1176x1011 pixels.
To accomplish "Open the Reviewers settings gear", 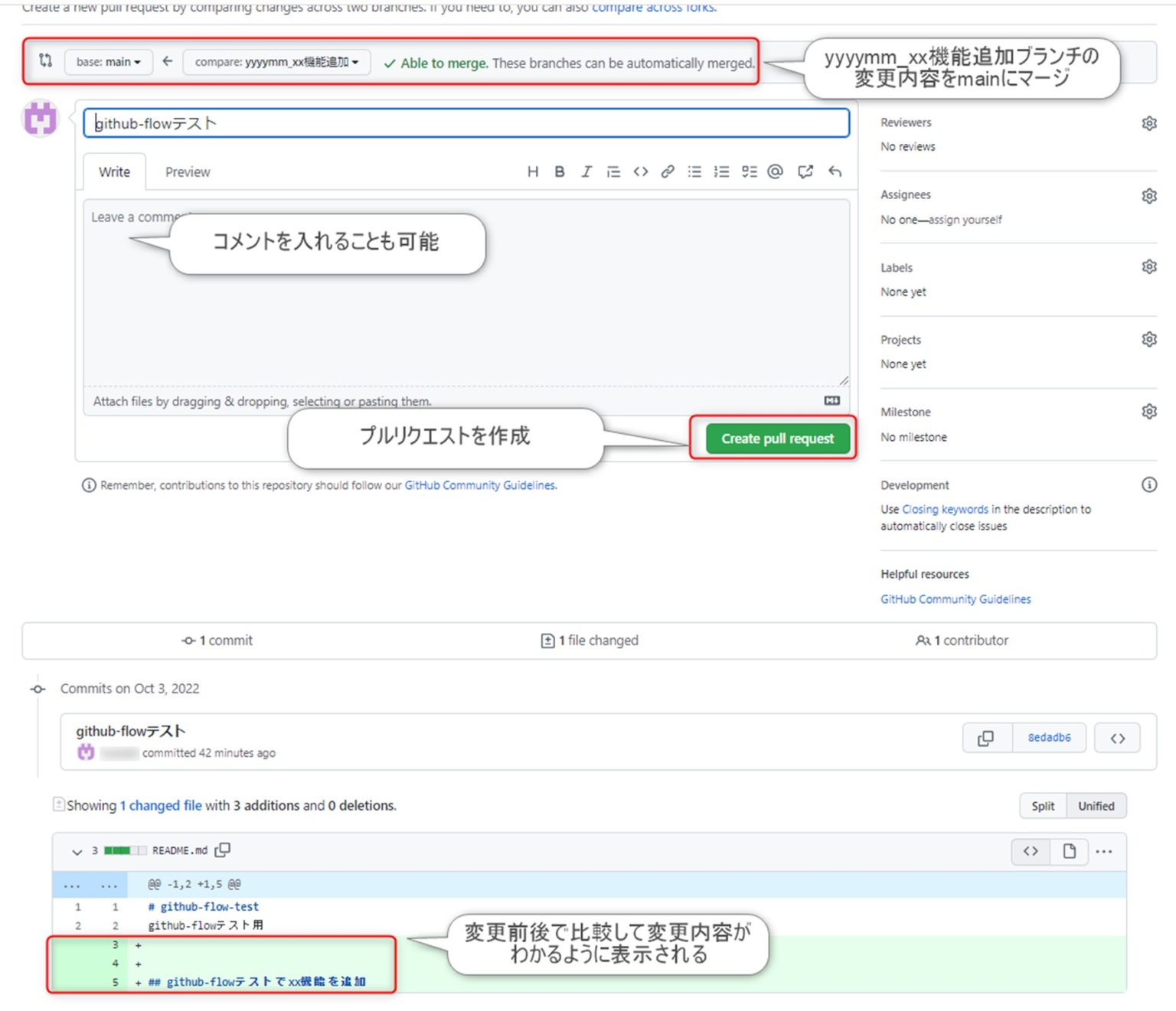I will point(1148,122).
